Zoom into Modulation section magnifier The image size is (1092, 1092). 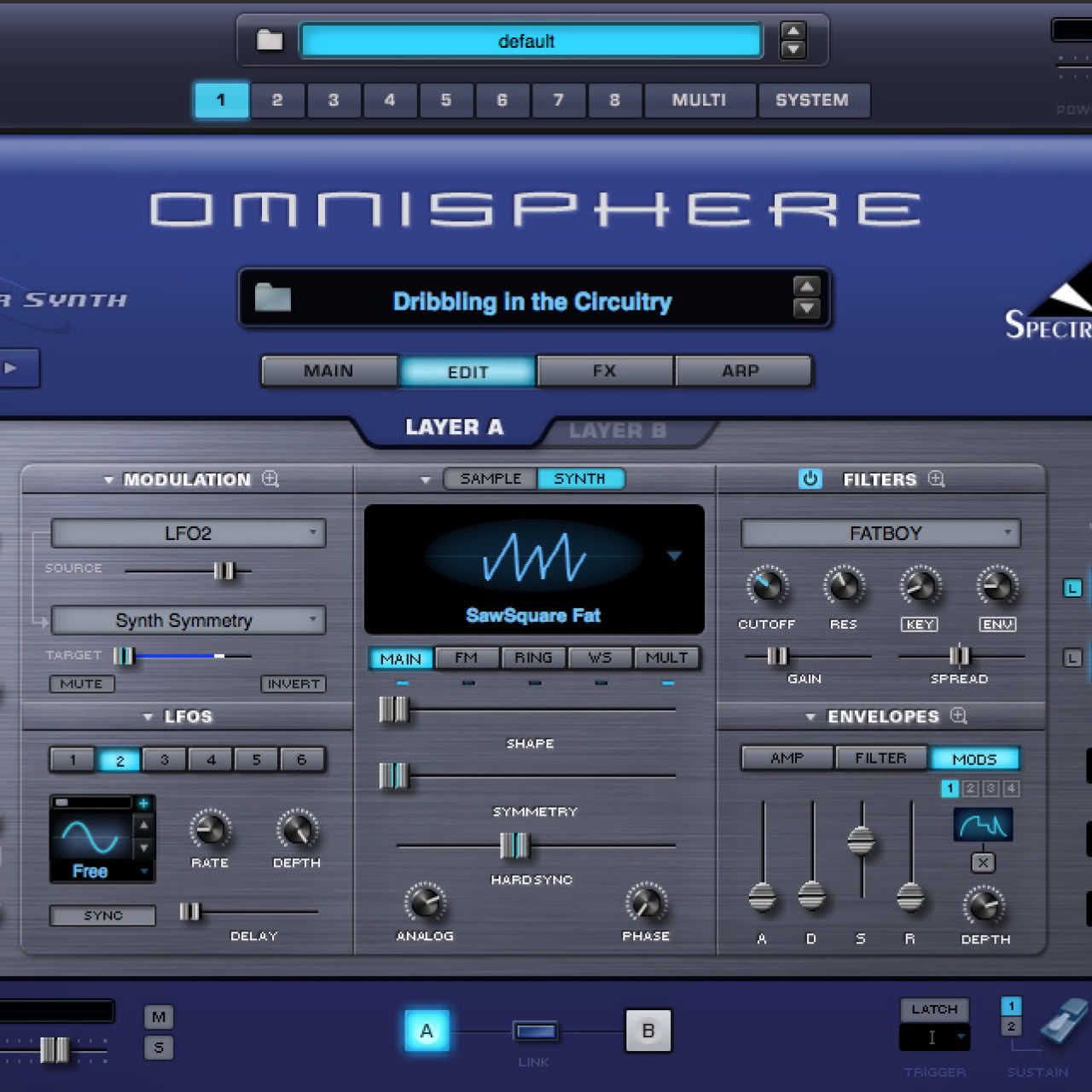(270, 479)
